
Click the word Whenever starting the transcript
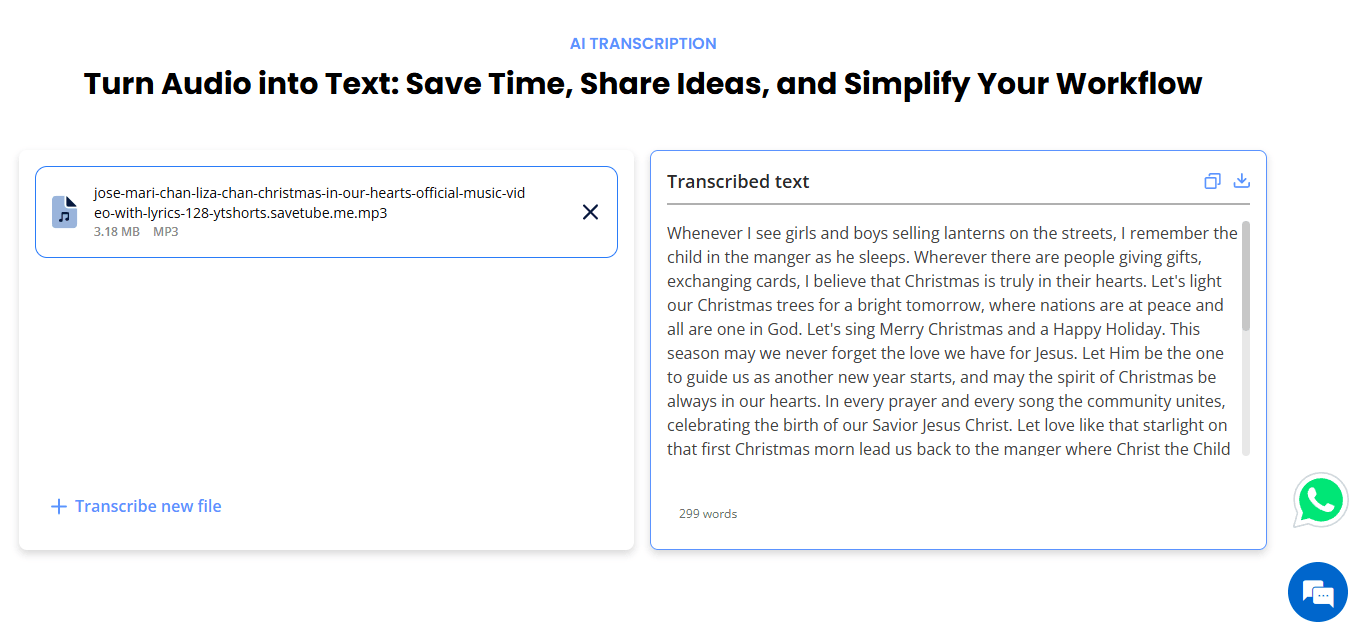click(x=705, y=233)
